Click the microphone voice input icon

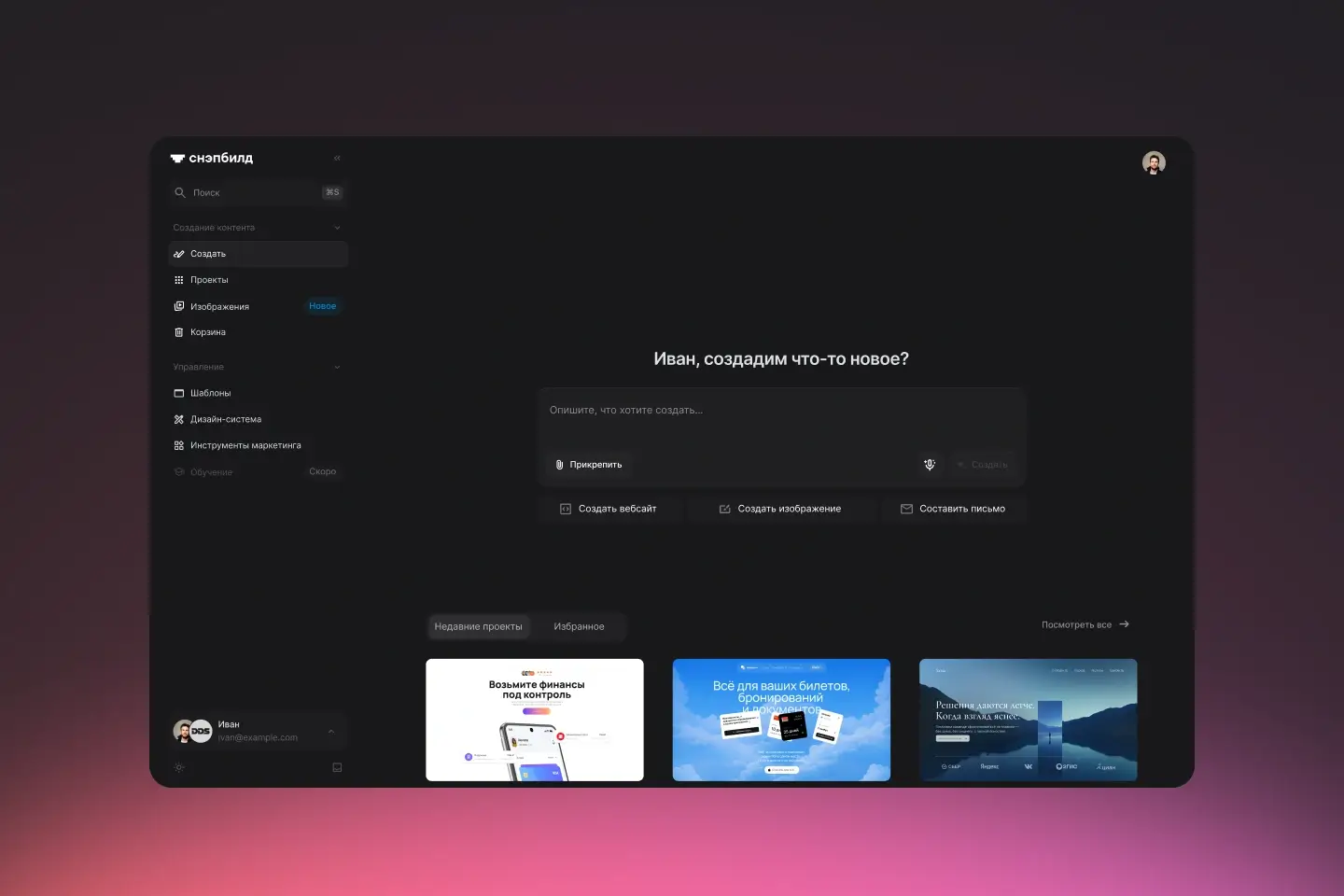[x=930, y=465]
